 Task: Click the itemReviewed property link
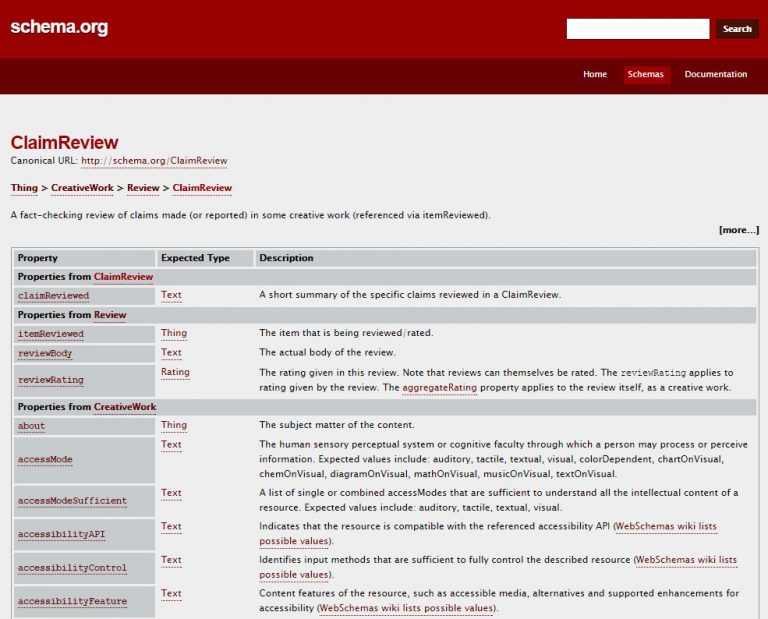(50, 334)
